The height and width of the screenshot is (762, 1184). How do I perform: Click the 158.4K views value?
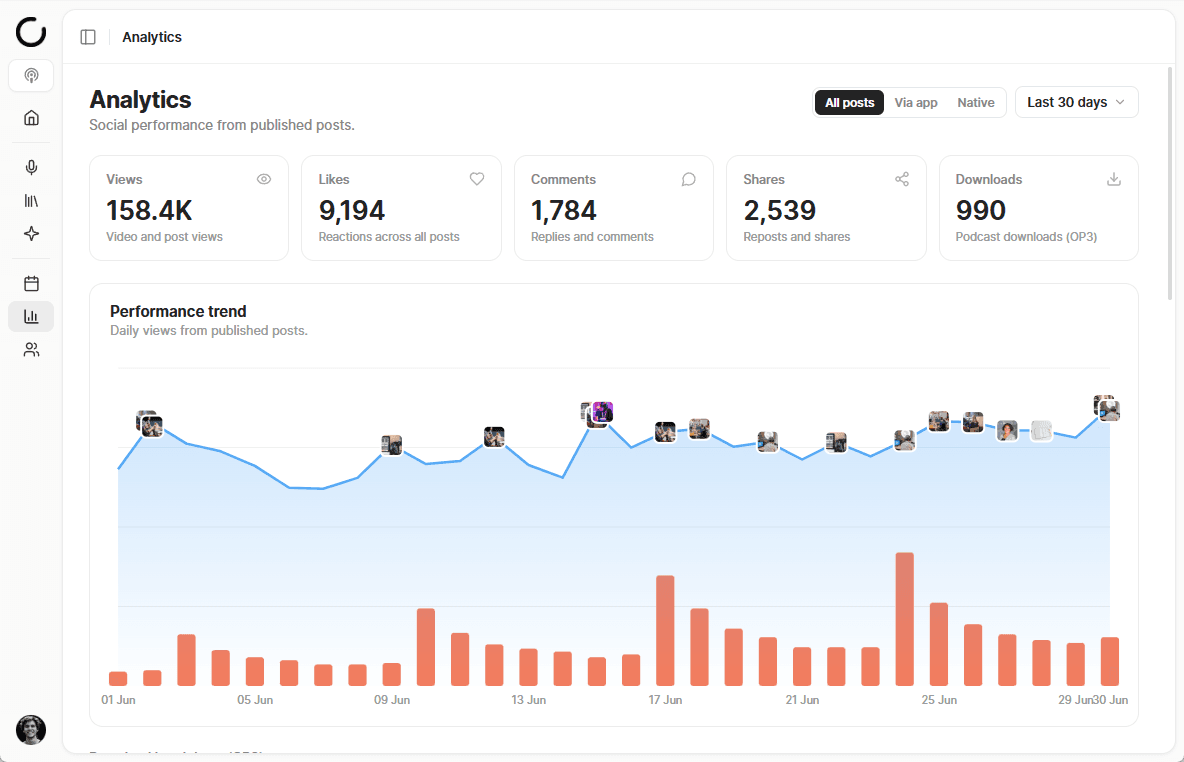pos(149,211)
